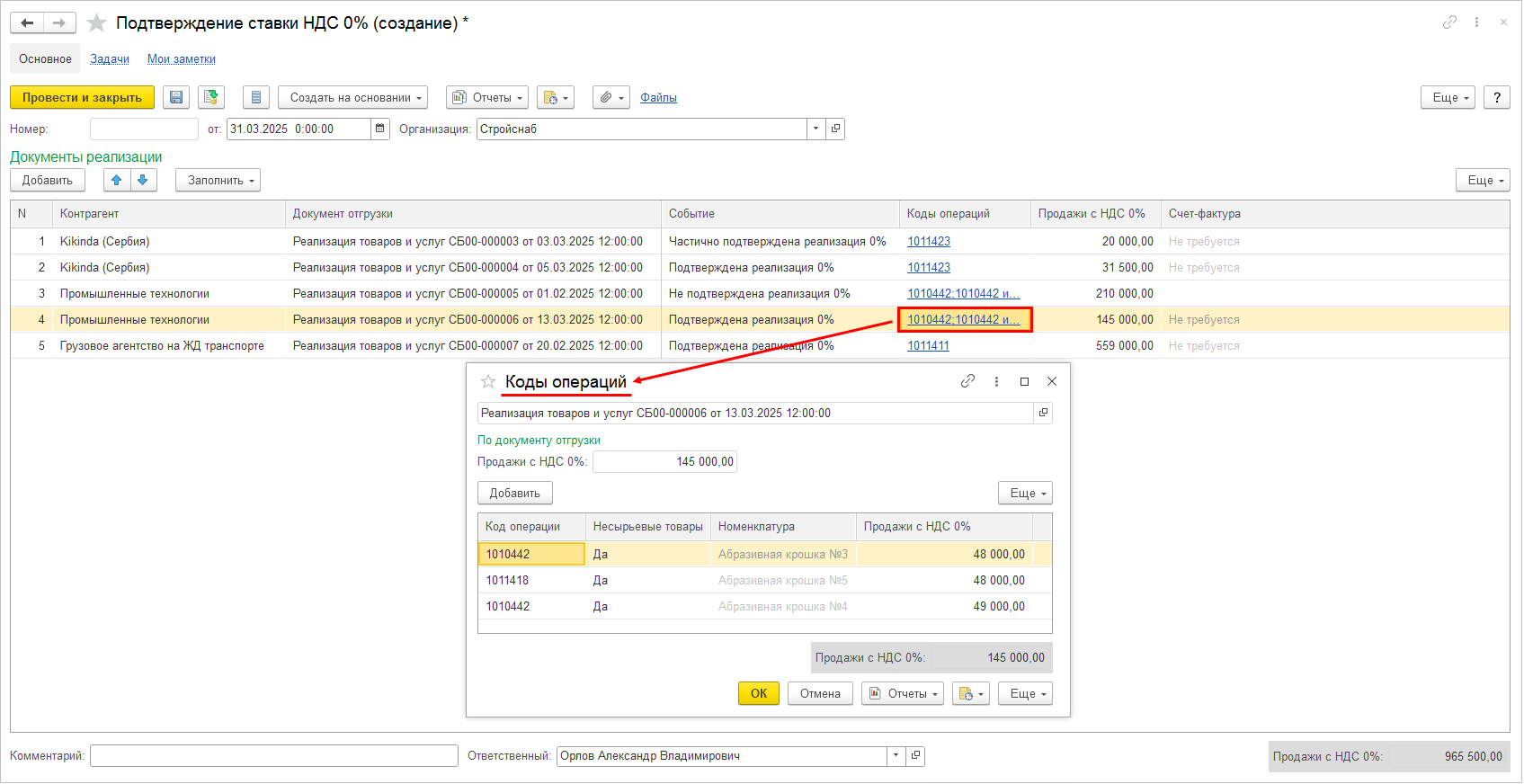This screenshot has width=1524, height=784.
Task: Add document to favorites star
Action: tap(97, 23)
